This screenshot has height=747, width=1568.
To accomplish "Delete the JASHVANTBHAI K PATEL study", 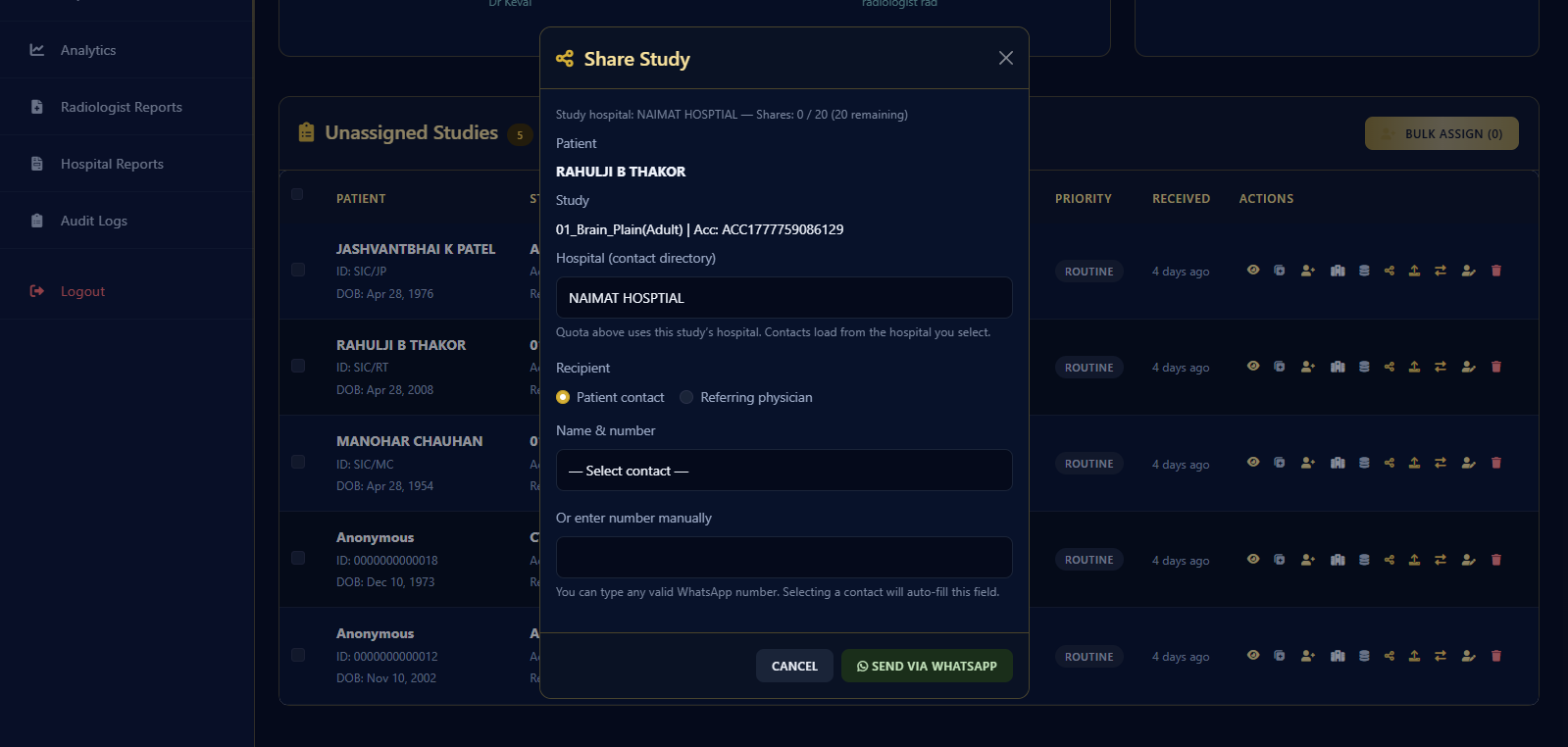I will [1496, 271].
